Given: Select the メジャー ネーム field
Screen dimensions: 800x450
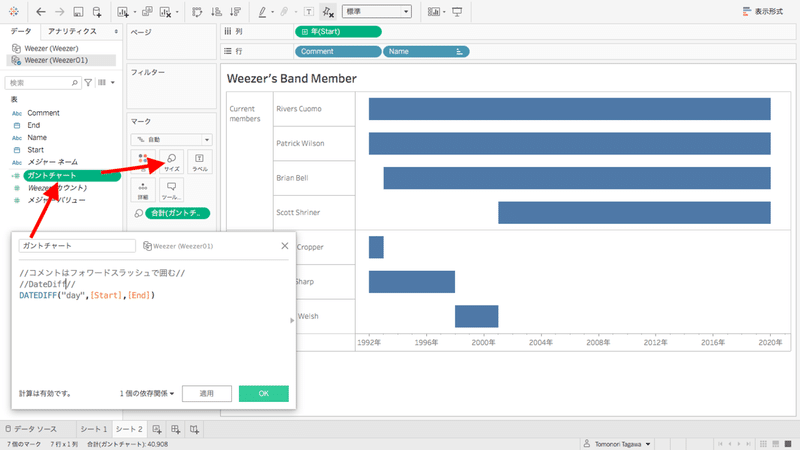Looking at the screenshot, I should click(53, 162).
